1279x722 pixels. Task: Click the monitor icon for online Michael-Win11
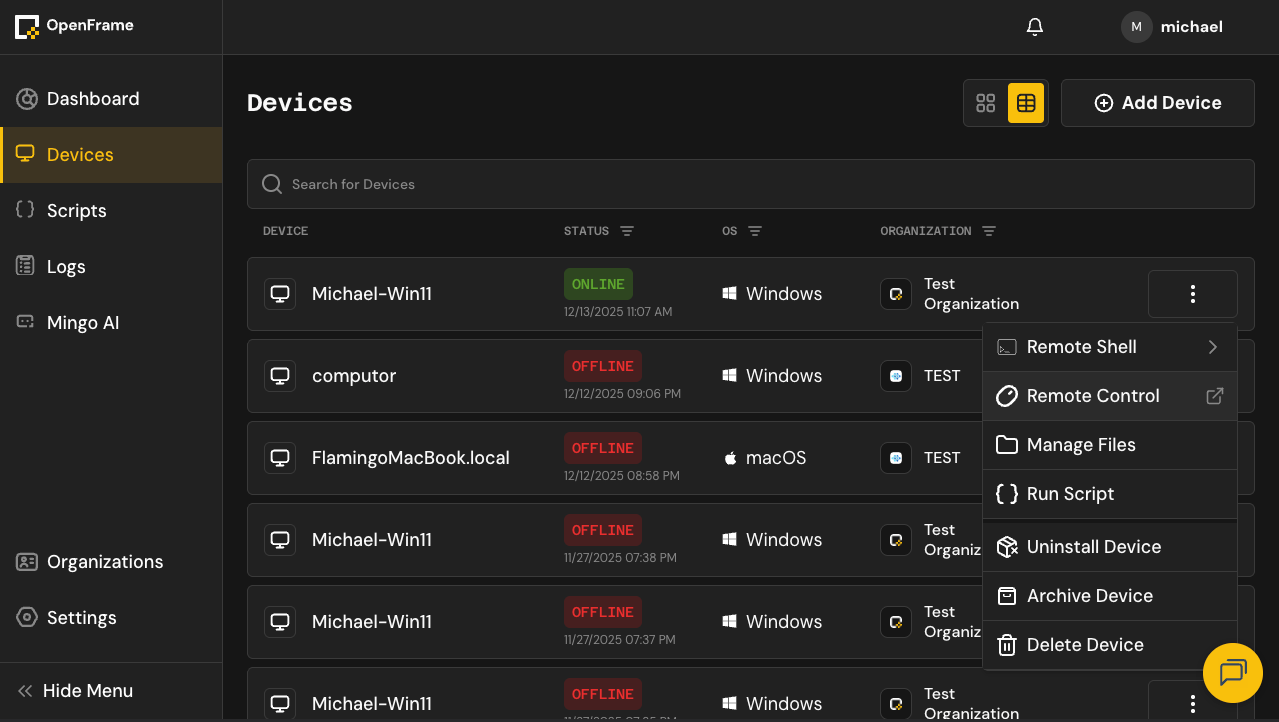[x=280, y=294]
